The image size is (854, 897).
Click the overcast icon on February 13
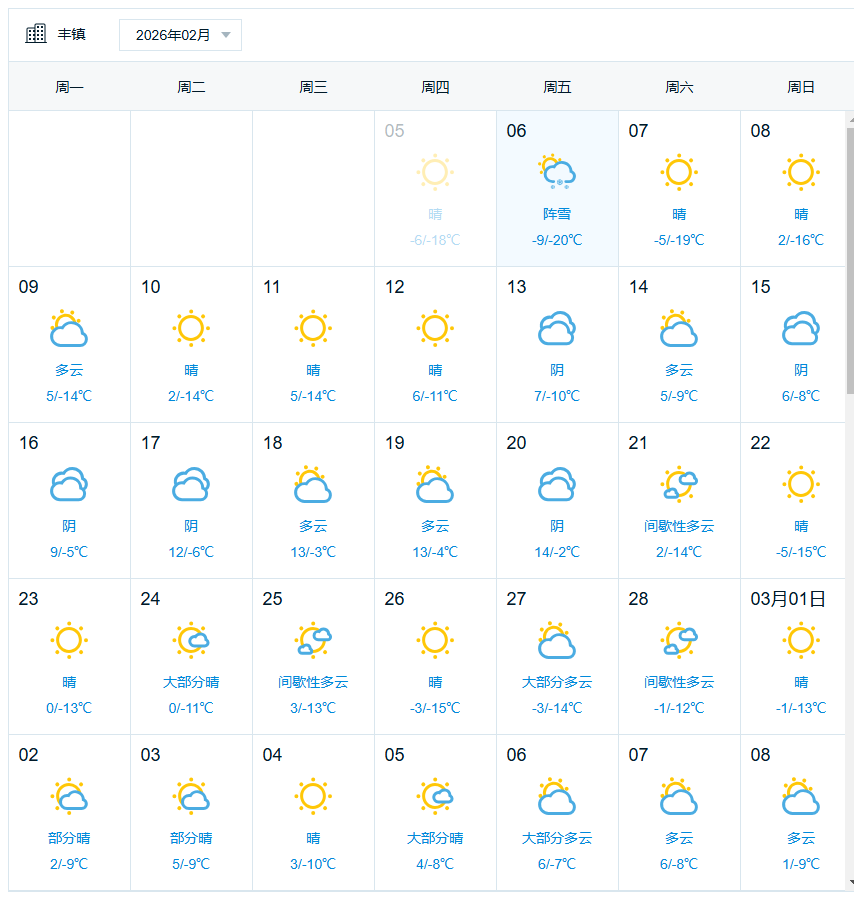coord(557,328)
